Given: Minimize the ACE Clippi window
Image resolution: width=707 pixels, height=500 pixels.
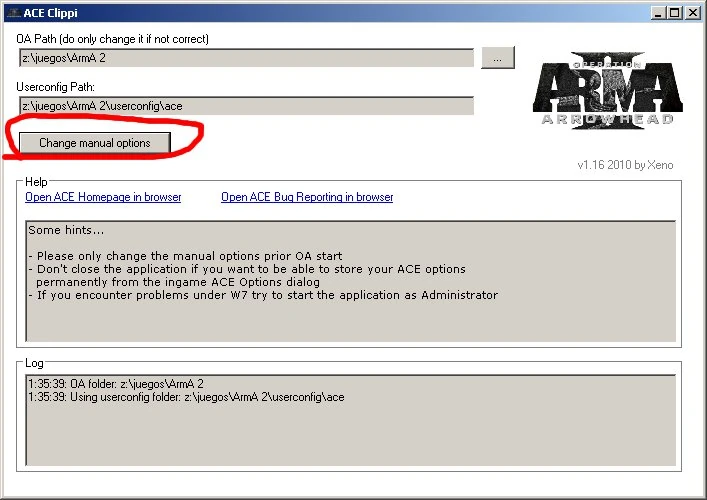Looking at the screenshot, I should coord(658,13).
